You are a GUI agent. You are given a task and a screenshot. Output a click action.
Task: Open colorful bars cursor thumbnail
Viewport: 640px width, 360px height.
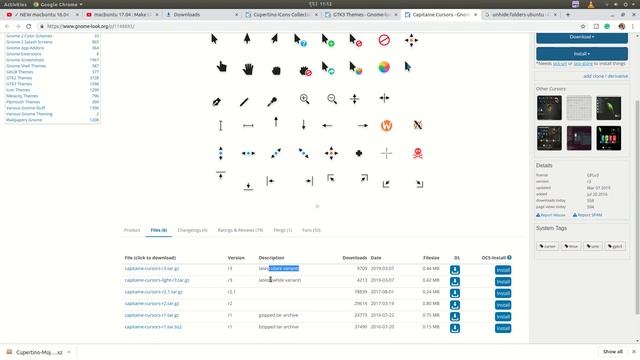[609, 138]
